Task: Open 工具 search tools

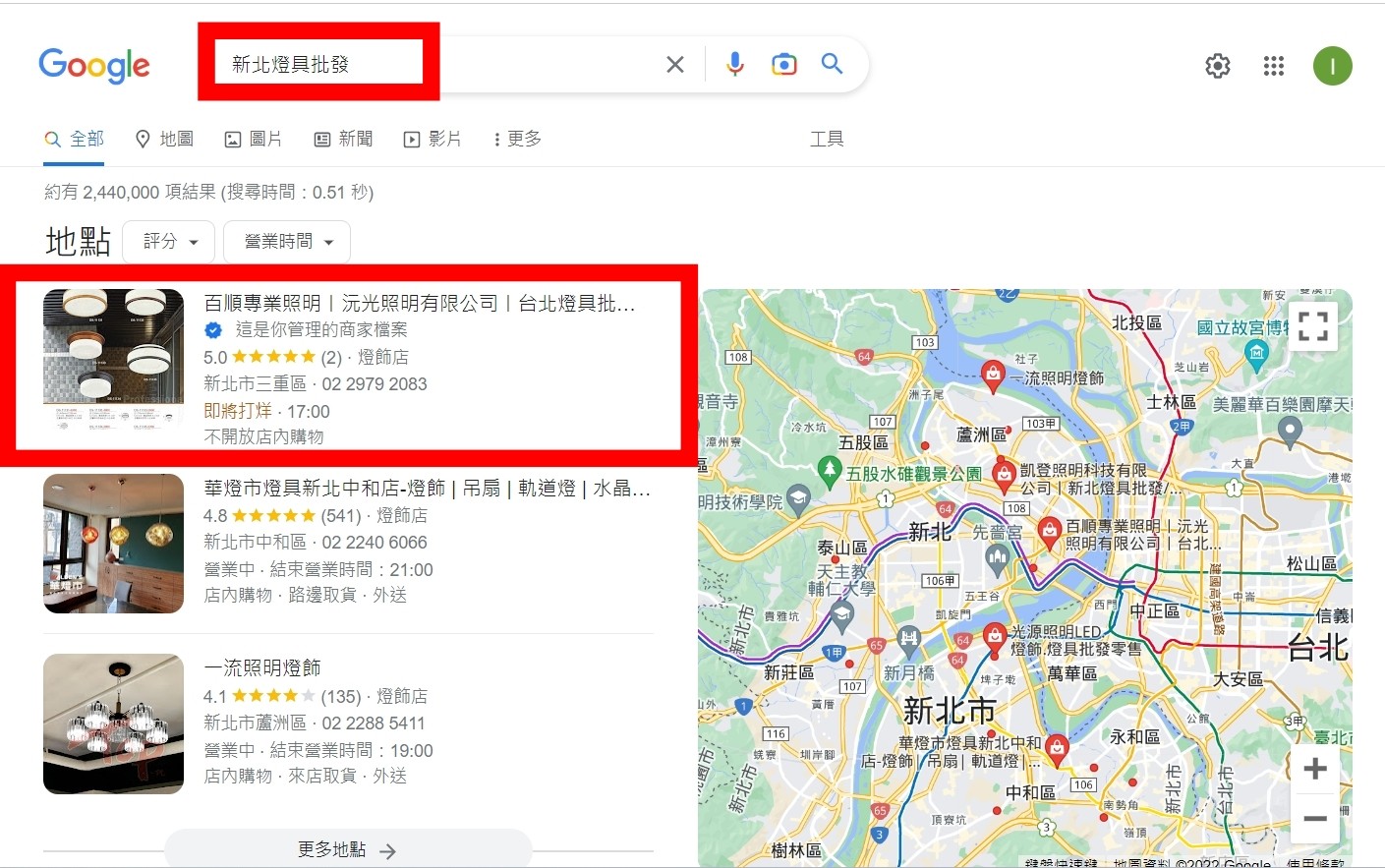Action: pos(827,139)
